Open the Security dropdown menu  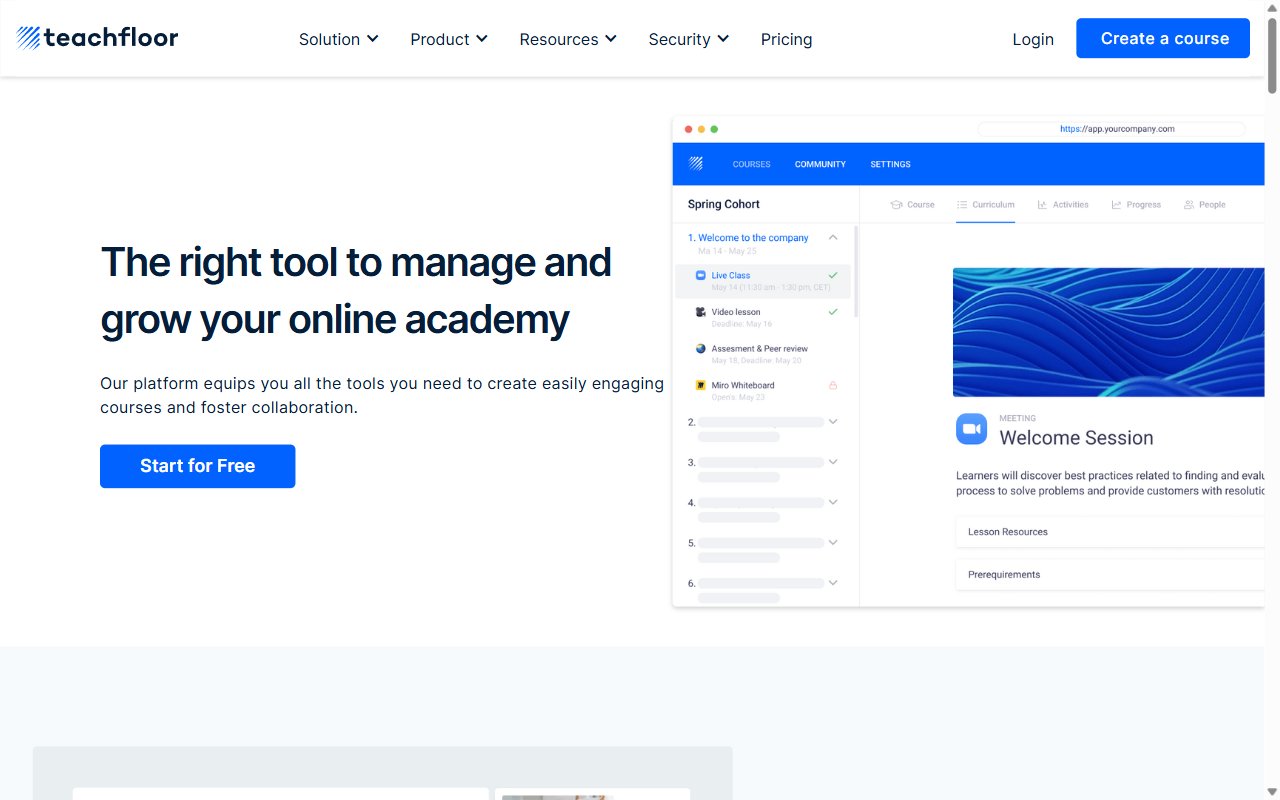tap(689, 39)
